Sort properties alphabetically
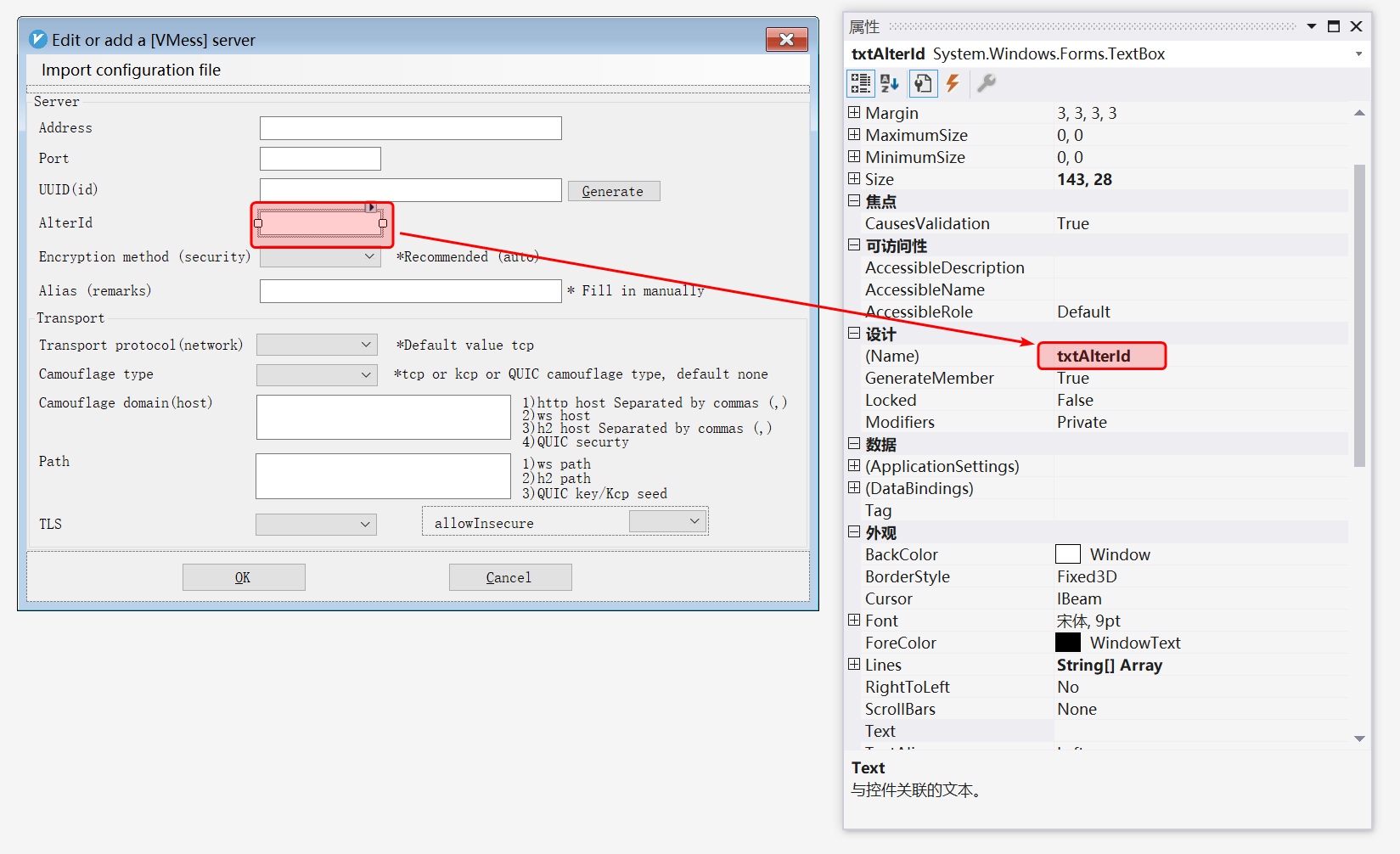 click(889, 83)
